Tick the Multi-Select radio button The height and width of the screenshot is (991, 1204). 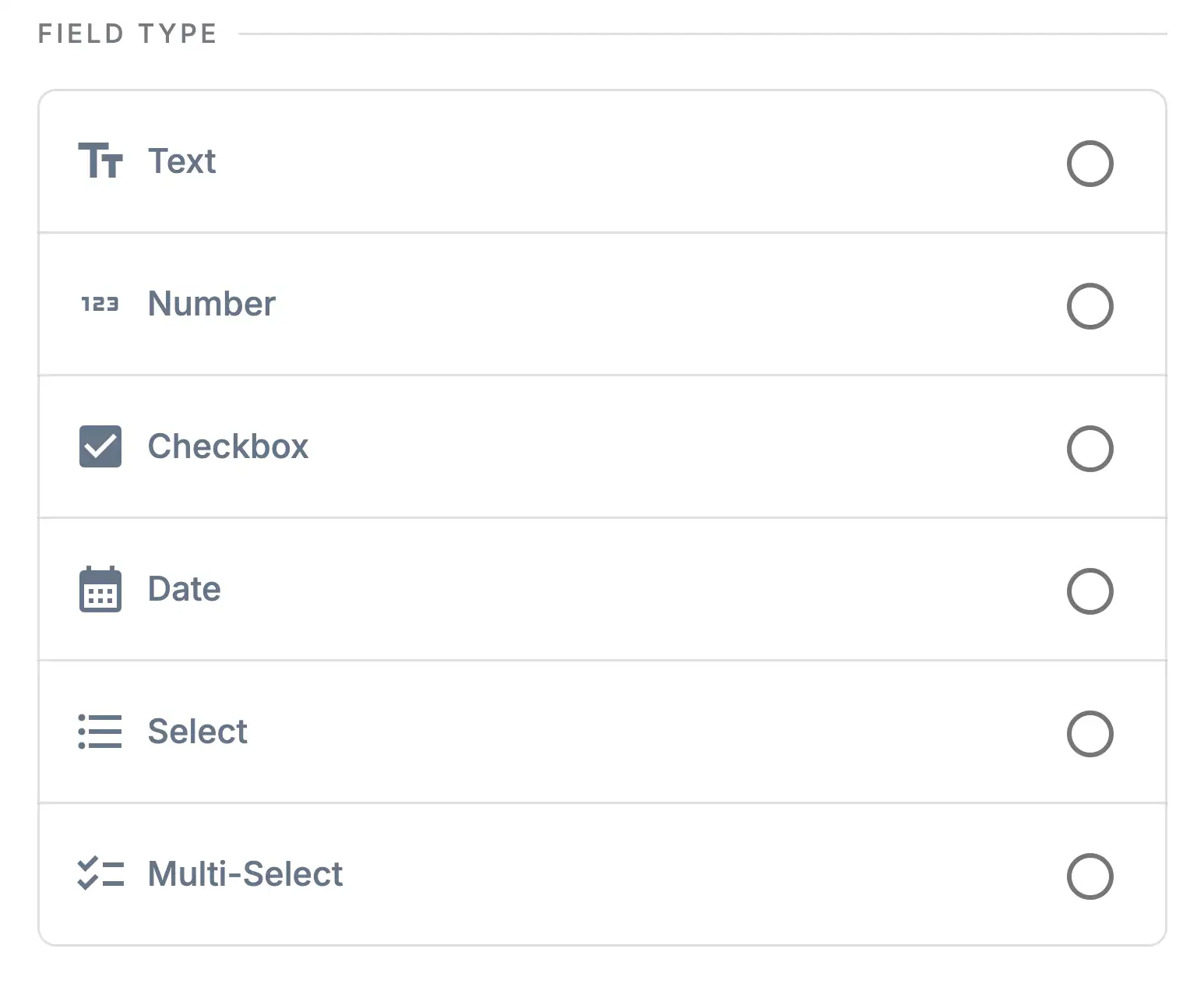click(x=1090, y=876)
